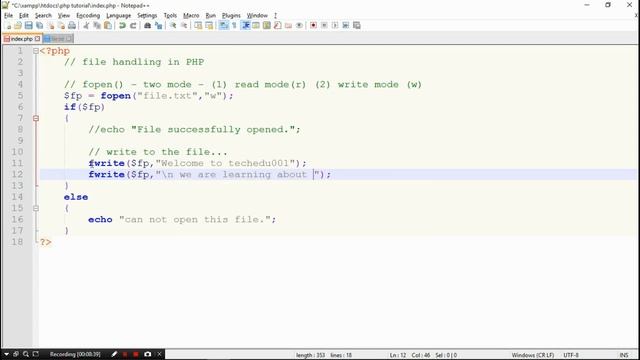Open the Plugins menu
640x360 pixels.
click(231, 16)
